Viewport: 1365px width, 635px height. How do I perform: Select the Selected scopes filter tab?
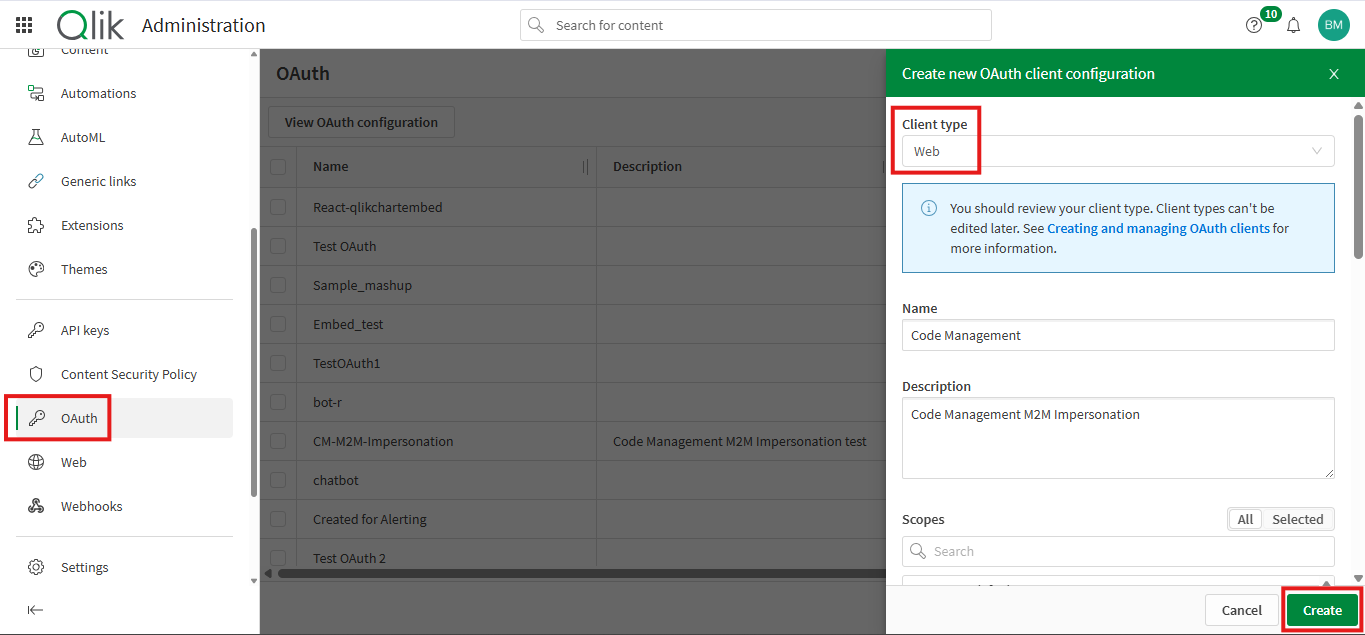[x=1298, y=519]
